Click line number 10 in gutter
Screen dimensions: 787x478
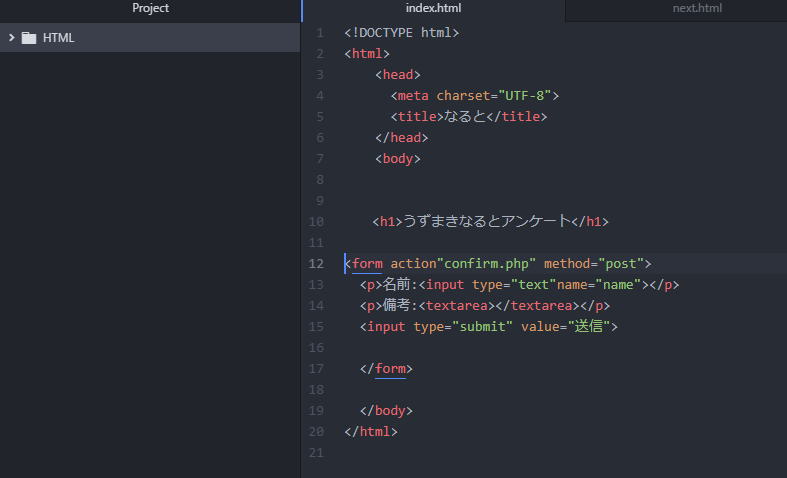pyautogui.click(x=316, y=222)
